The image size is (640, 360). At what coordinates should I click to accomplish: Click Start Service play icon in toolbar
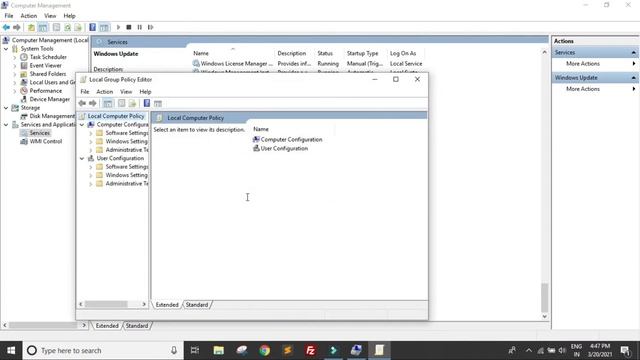coord(118,27)
